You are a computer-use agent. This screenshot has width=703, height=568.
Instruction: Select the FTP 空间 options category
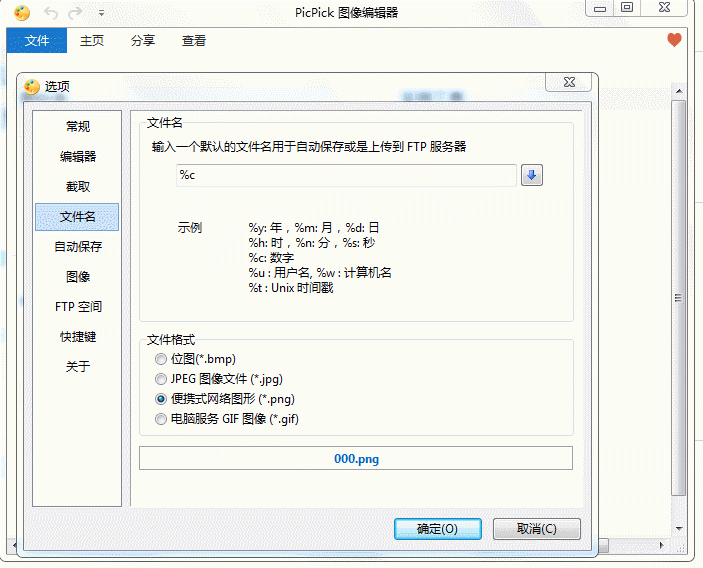tap(78, 307)
